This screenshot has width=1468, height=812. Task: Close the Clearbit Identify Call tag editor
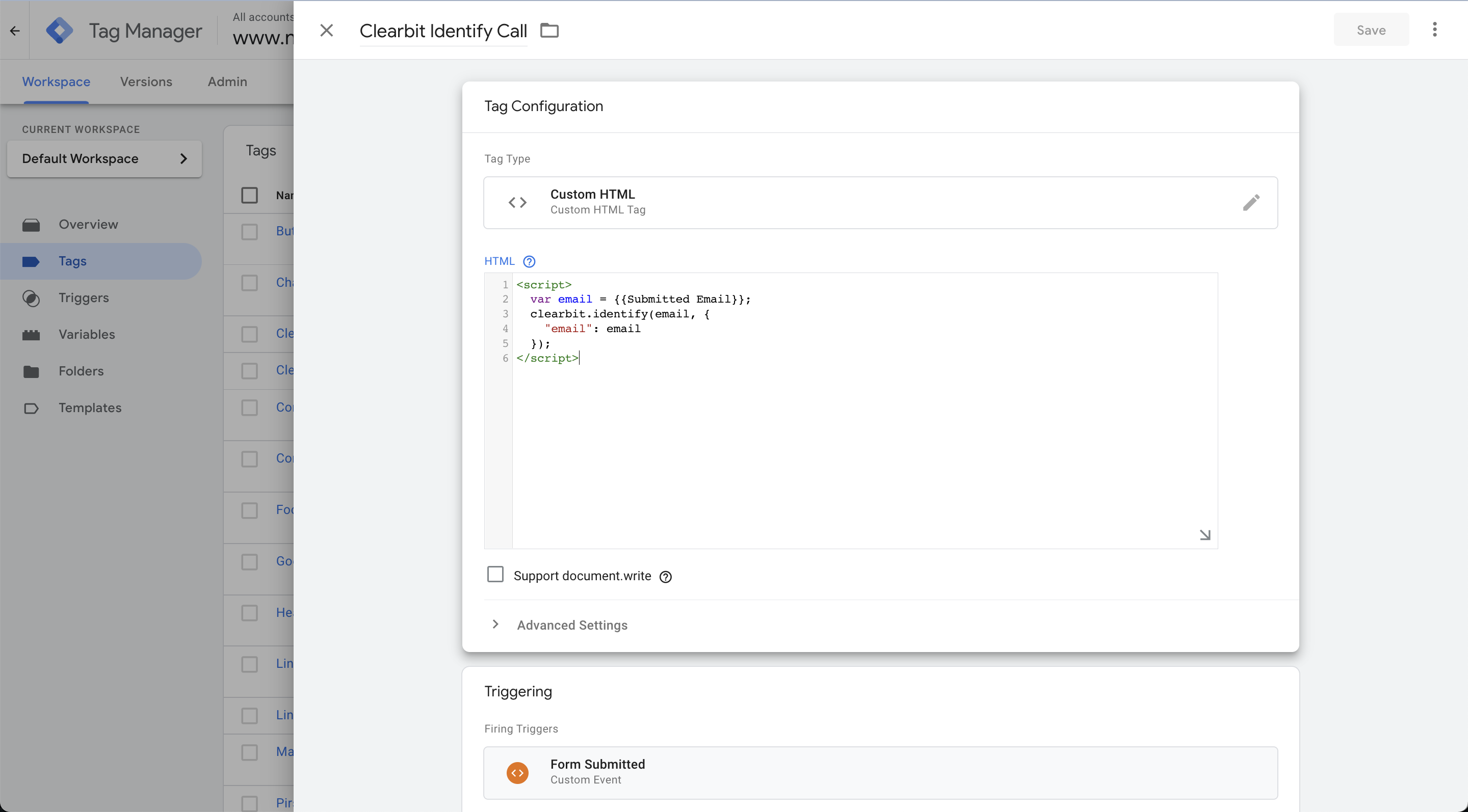pos(327,30)
